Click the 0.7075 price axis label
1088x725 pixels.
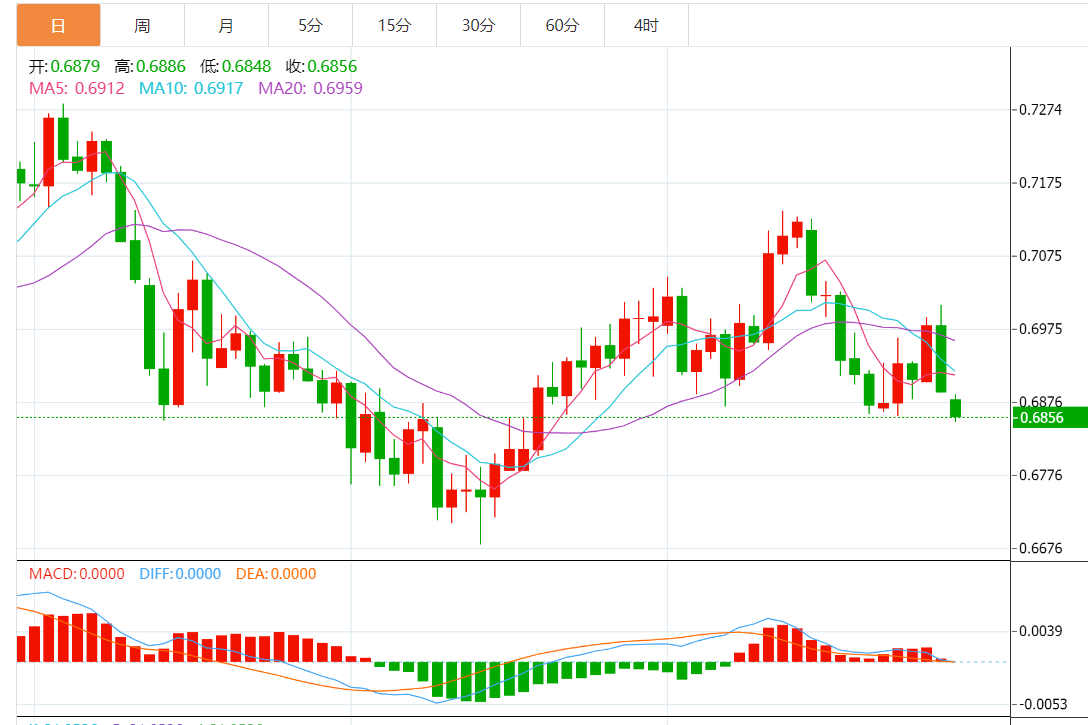(1040, 256)
